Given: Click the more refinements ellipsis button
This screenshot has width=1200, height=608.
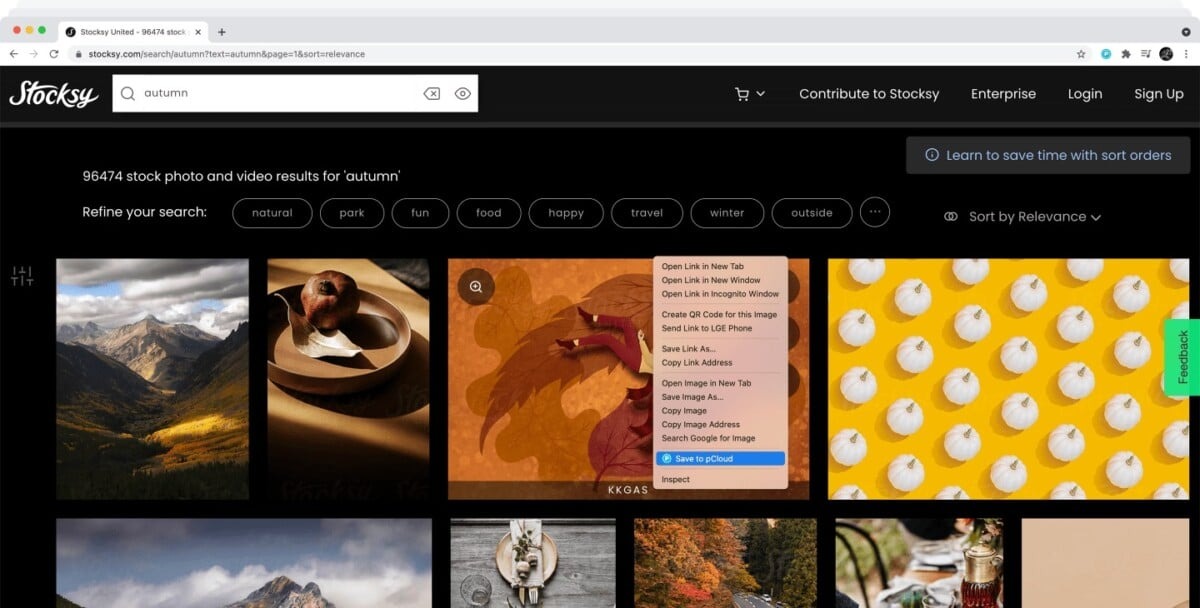Looking at the screenshot, I should 875,212.
